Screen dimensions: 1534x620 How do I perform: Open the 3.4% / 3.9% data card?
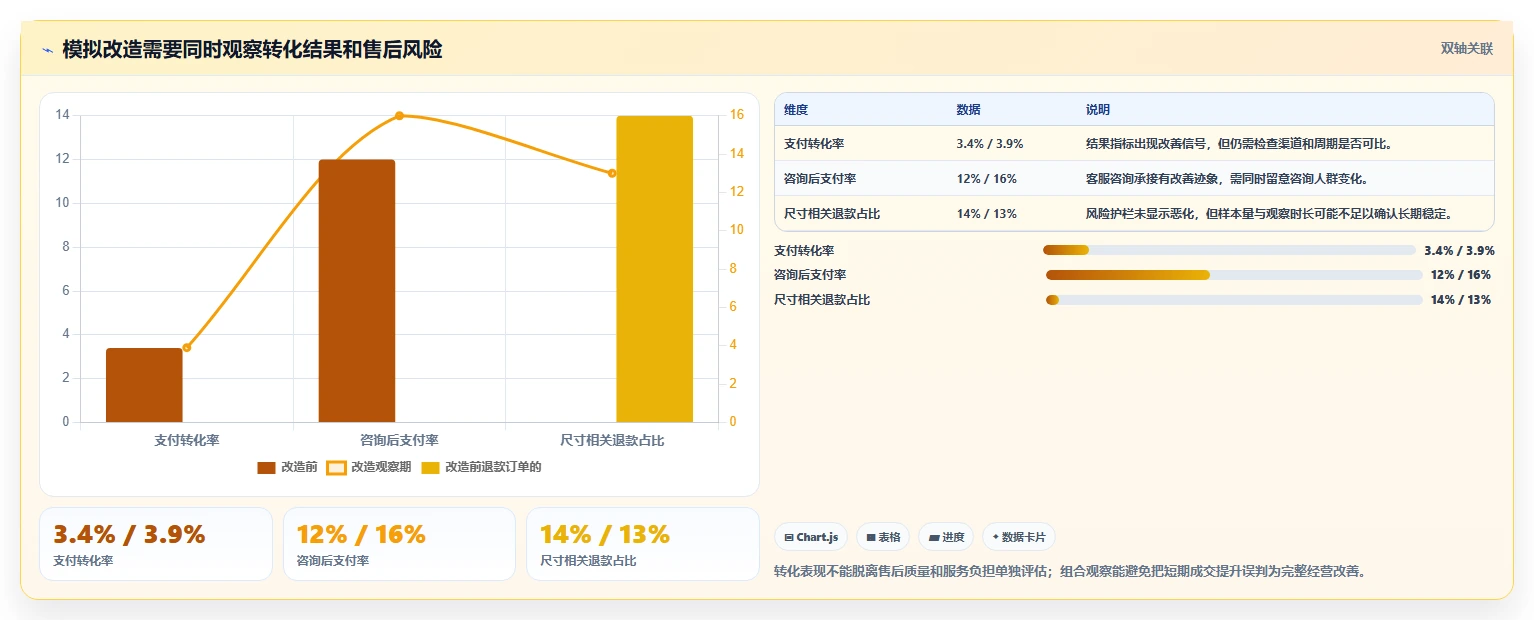[x=156, y=544]
